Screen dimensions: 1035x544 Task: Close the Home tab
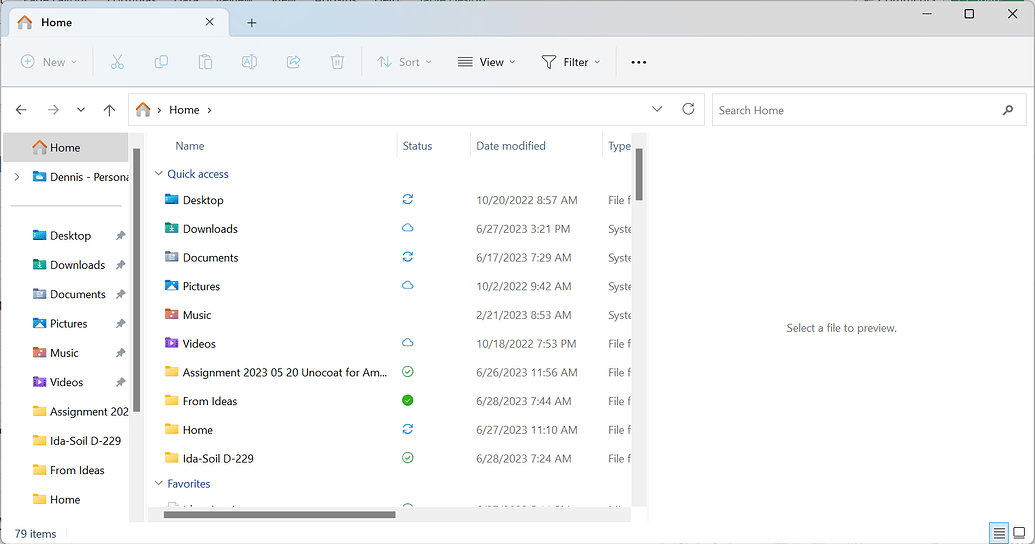click(209, 22)
